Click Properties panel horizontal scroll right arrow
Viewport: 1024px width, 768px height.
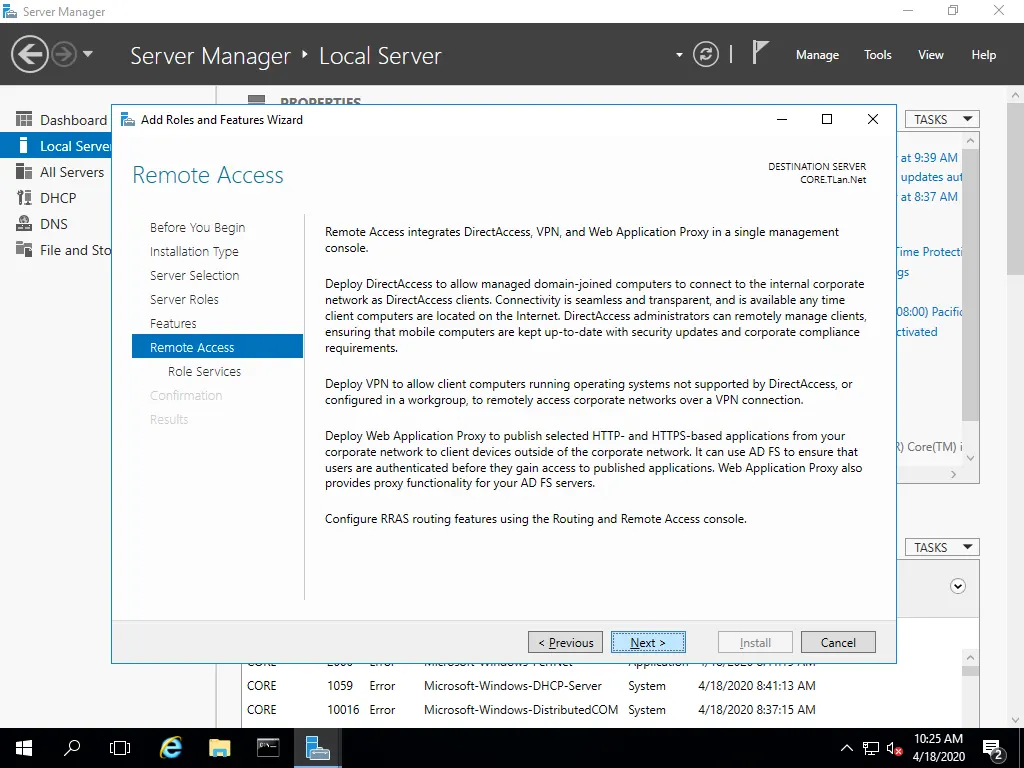pos(953,475)
